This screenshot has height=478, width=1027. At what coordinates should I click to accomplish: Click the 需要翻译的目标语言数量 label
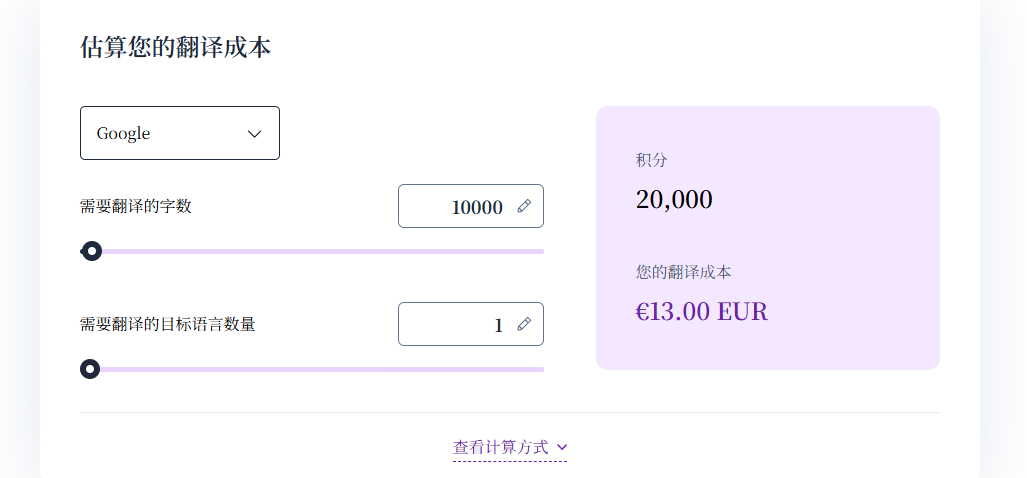[168, 324]
